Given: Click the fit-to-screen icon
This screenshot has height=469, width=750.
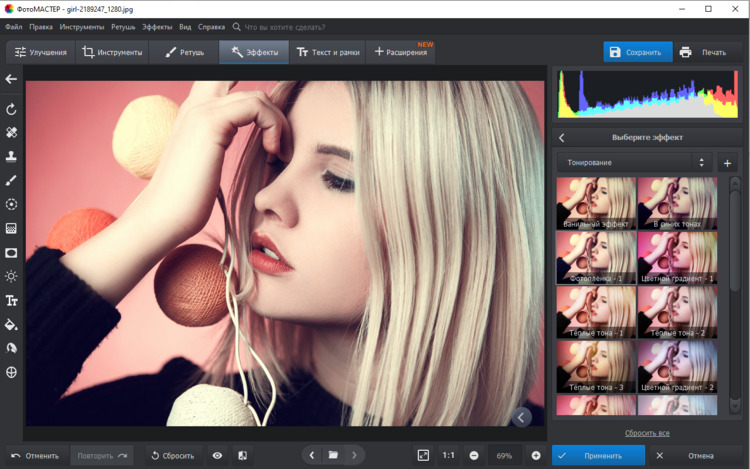Looking at the screenshot, I should pos(423,455).
